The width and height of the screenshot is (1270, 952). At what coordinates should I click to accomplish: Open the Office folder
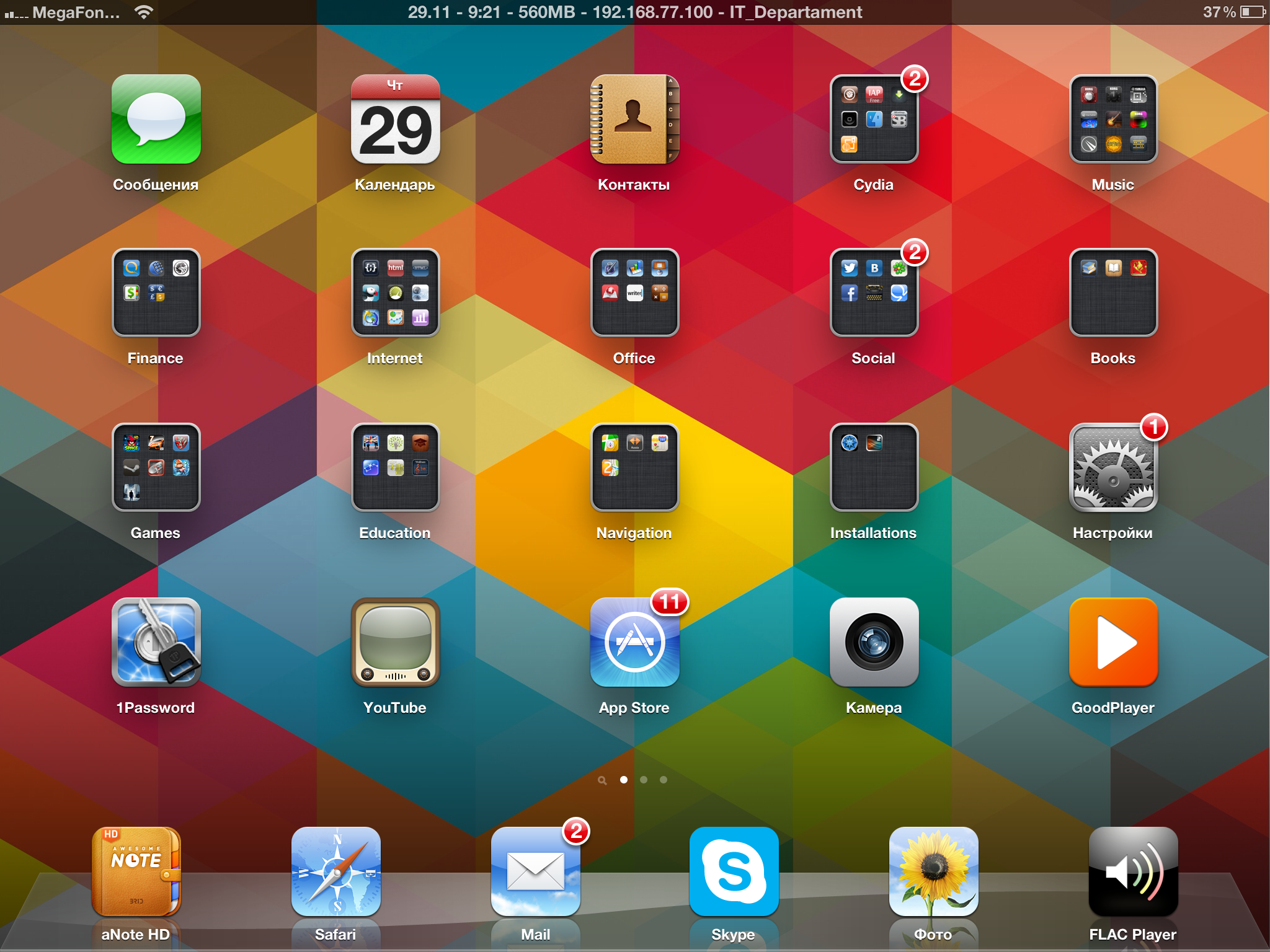pyautogui.click(x=634, y=293)
